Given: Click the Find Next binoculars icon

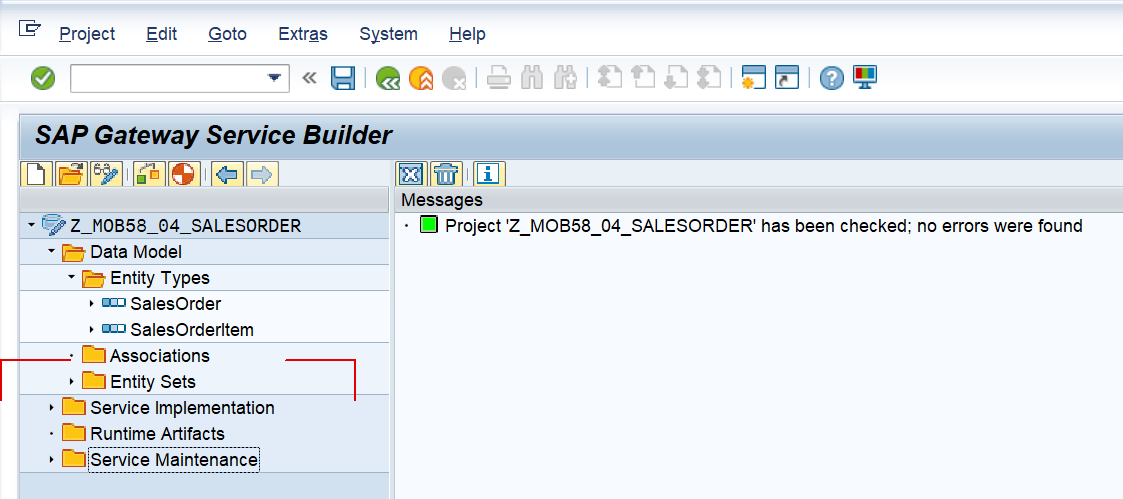Looking at the screenshot, I should (565, 78).
